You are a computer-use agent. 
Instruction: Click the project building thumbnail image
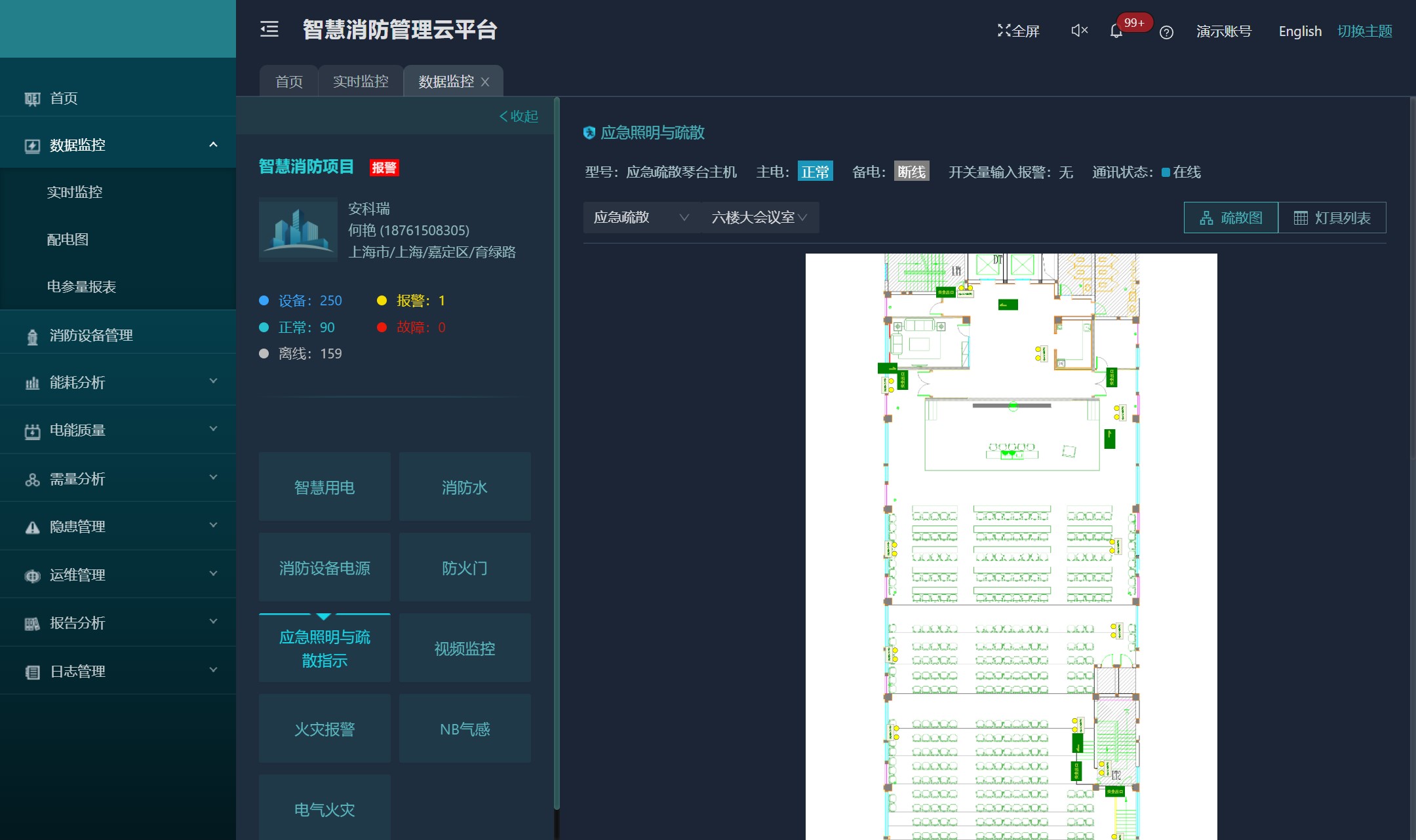coord(298,230)
